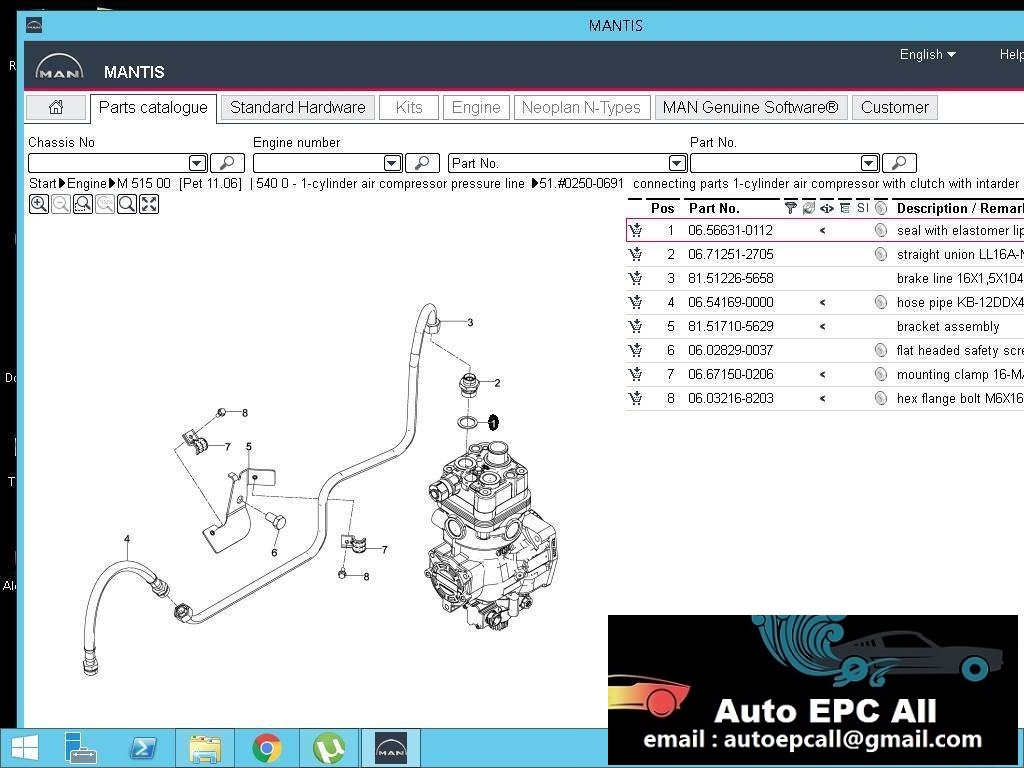Image resolution: width=1024 pixels, height=768 pixels.
Task: Click the Help link in top right
Action: coord(1010,55)
